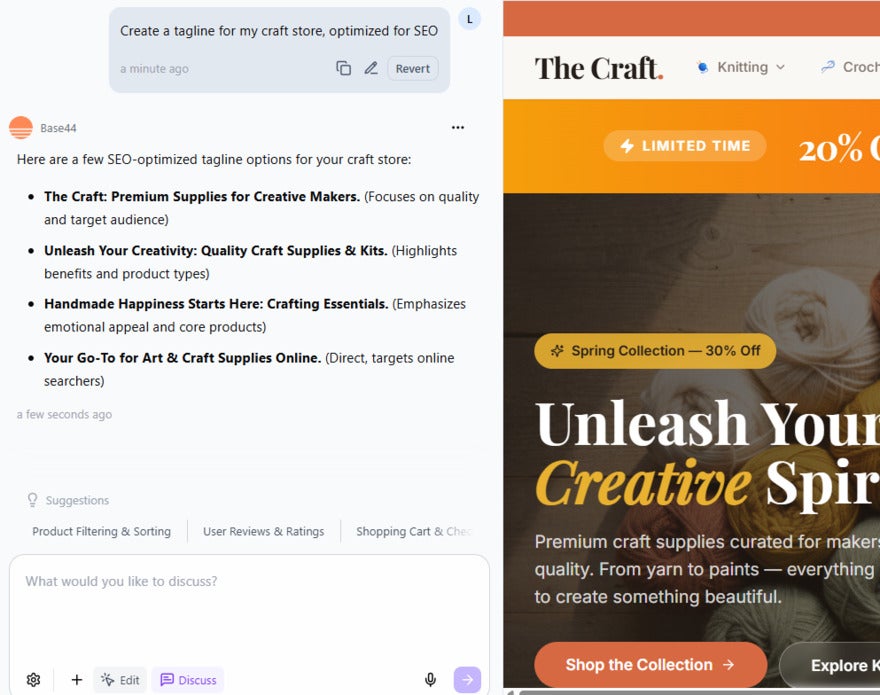The height and width of the screenshot is (695, 880).
Task: Choose Shopping Cart & Checkout suggestion
Action: [414, 531]
